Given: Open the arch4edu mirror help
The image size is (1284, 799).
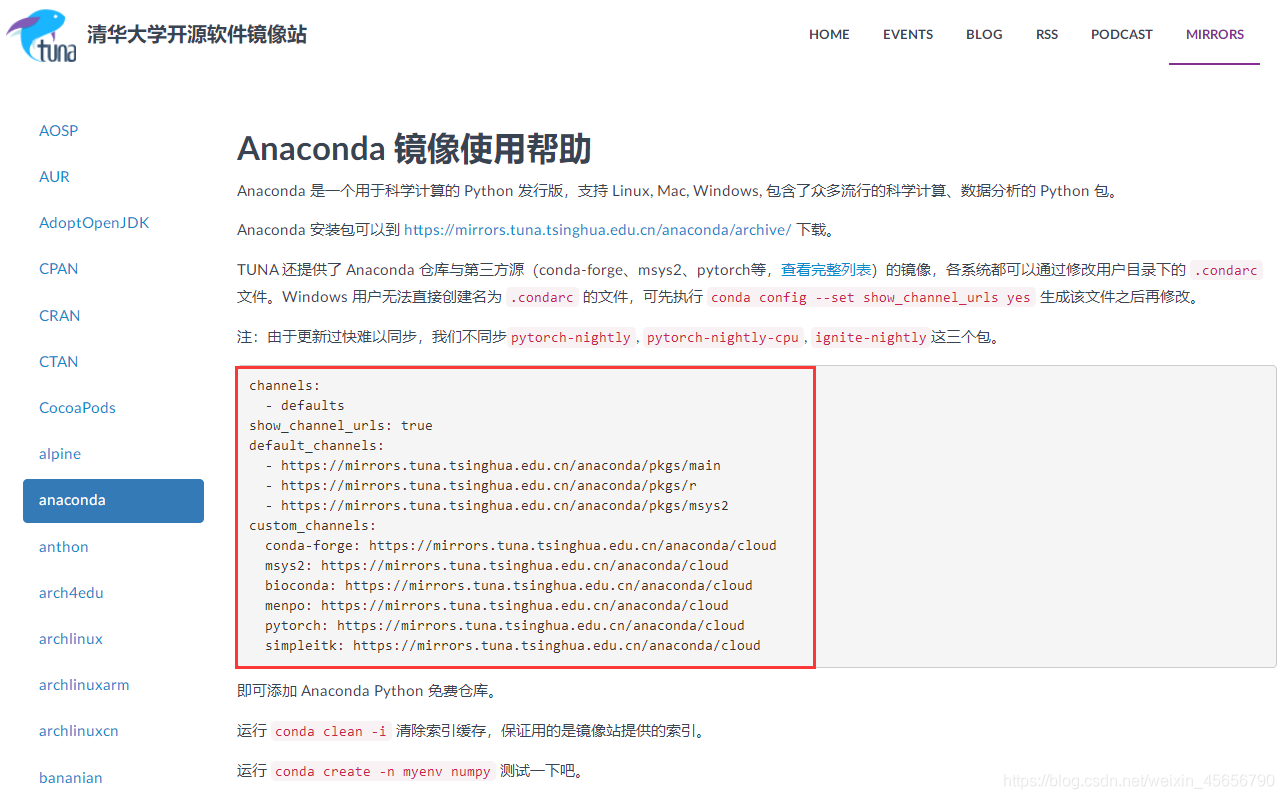Looking at the screenshot, I should (71, 593).
